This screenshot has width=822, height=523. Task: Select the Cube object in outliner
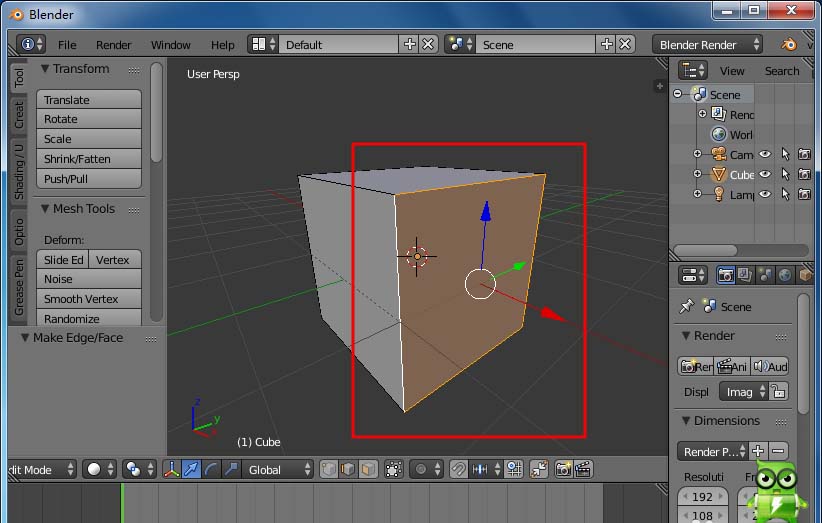(x=741, y=174)
